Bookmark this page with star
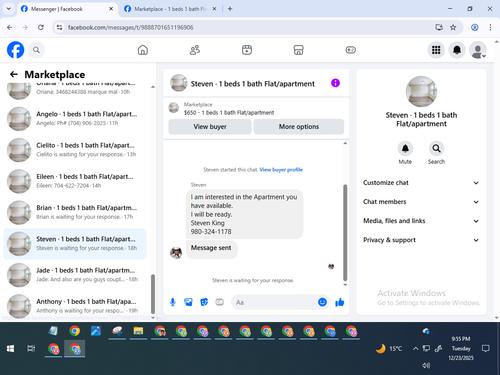The height and width of the screenshot is (375, 500). pos(453,27)
